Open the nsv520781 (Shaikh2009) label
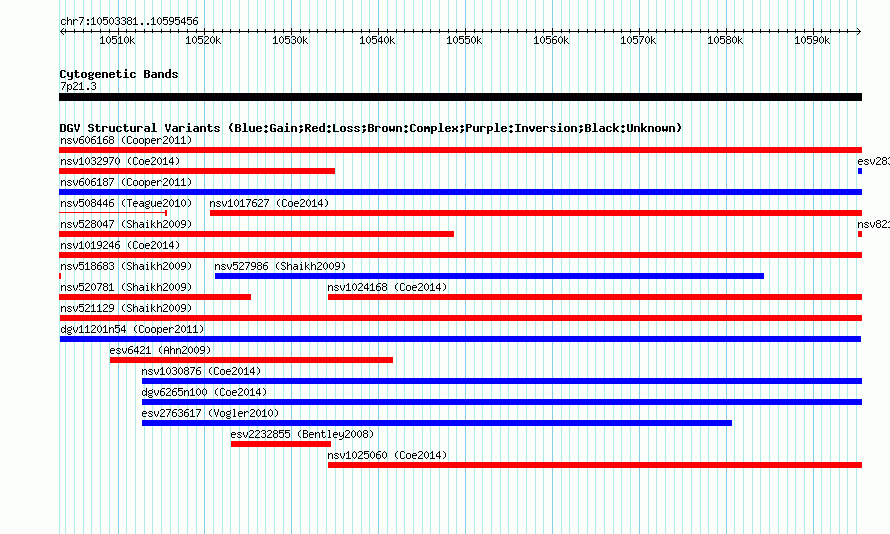 [x=126, y=287]
